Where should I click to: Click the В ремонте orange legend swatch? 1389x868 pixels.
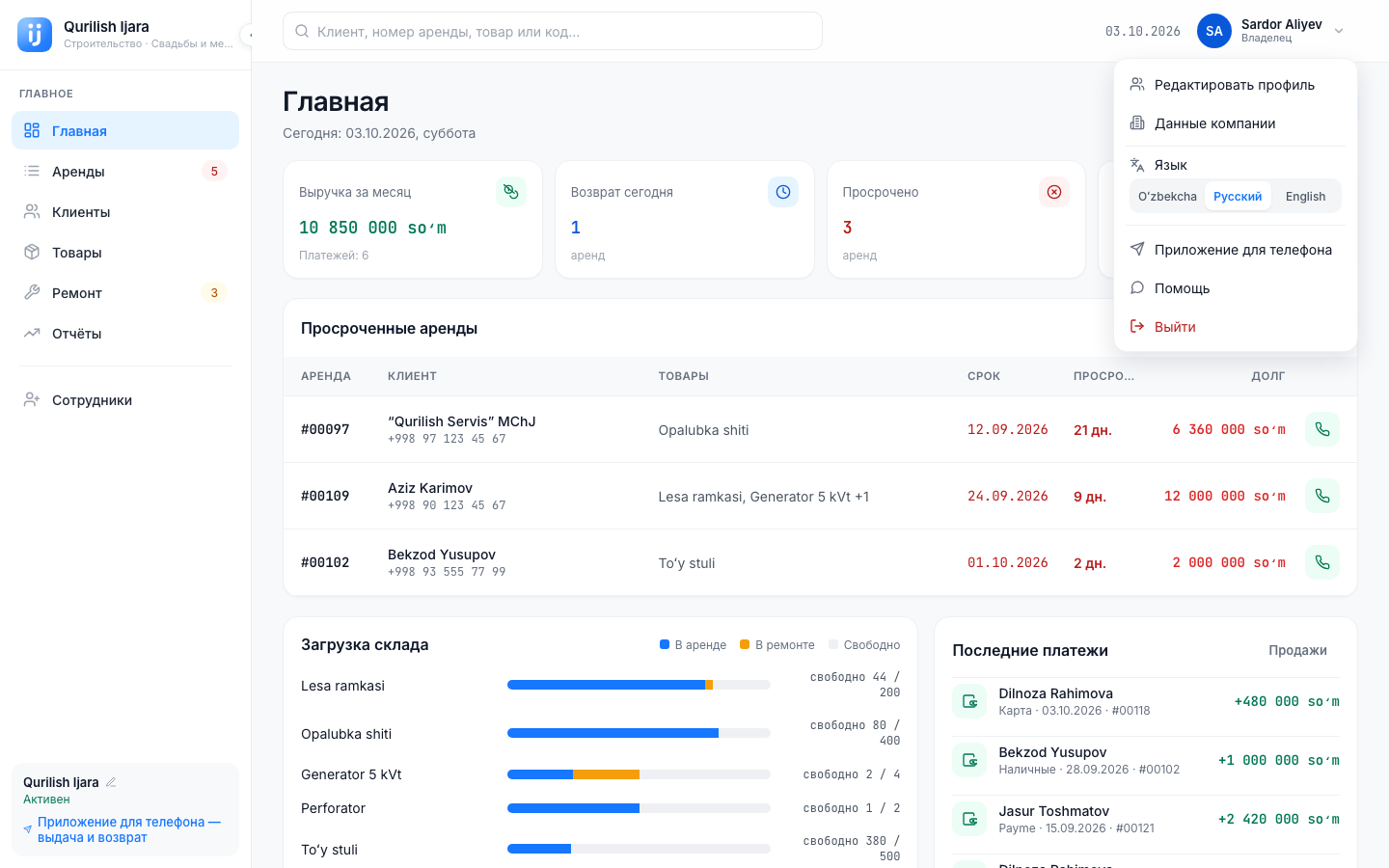745,644
